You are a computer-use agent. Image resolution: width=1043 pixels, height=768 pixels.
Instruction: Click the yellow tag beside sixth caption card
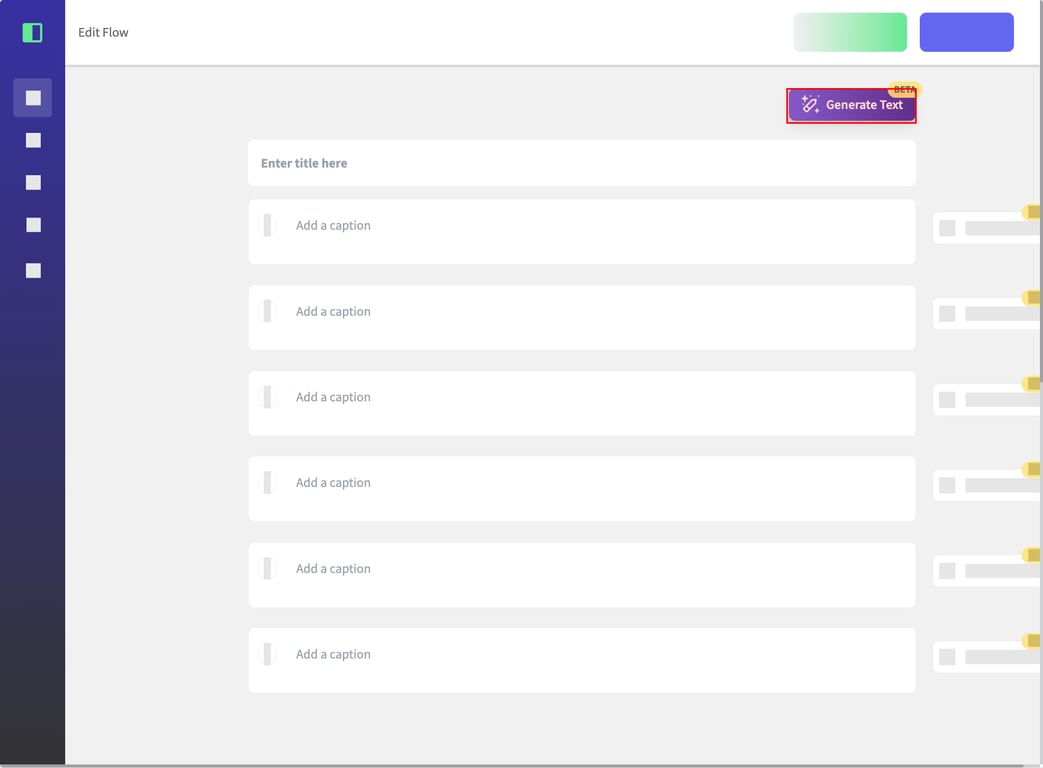[1031, 641]
